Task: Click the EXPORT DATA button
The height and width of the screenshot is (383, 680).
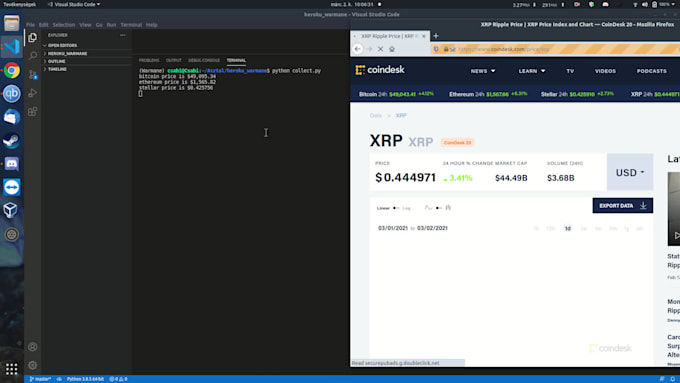Action: (x=622, y=206)
